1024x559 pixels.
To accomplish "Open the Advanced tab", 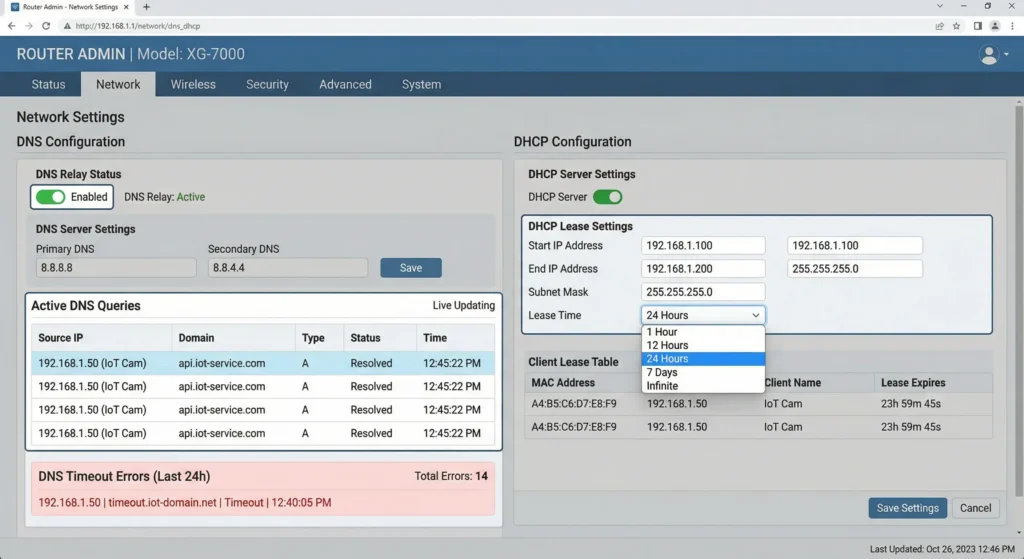I will pos(345,84).
